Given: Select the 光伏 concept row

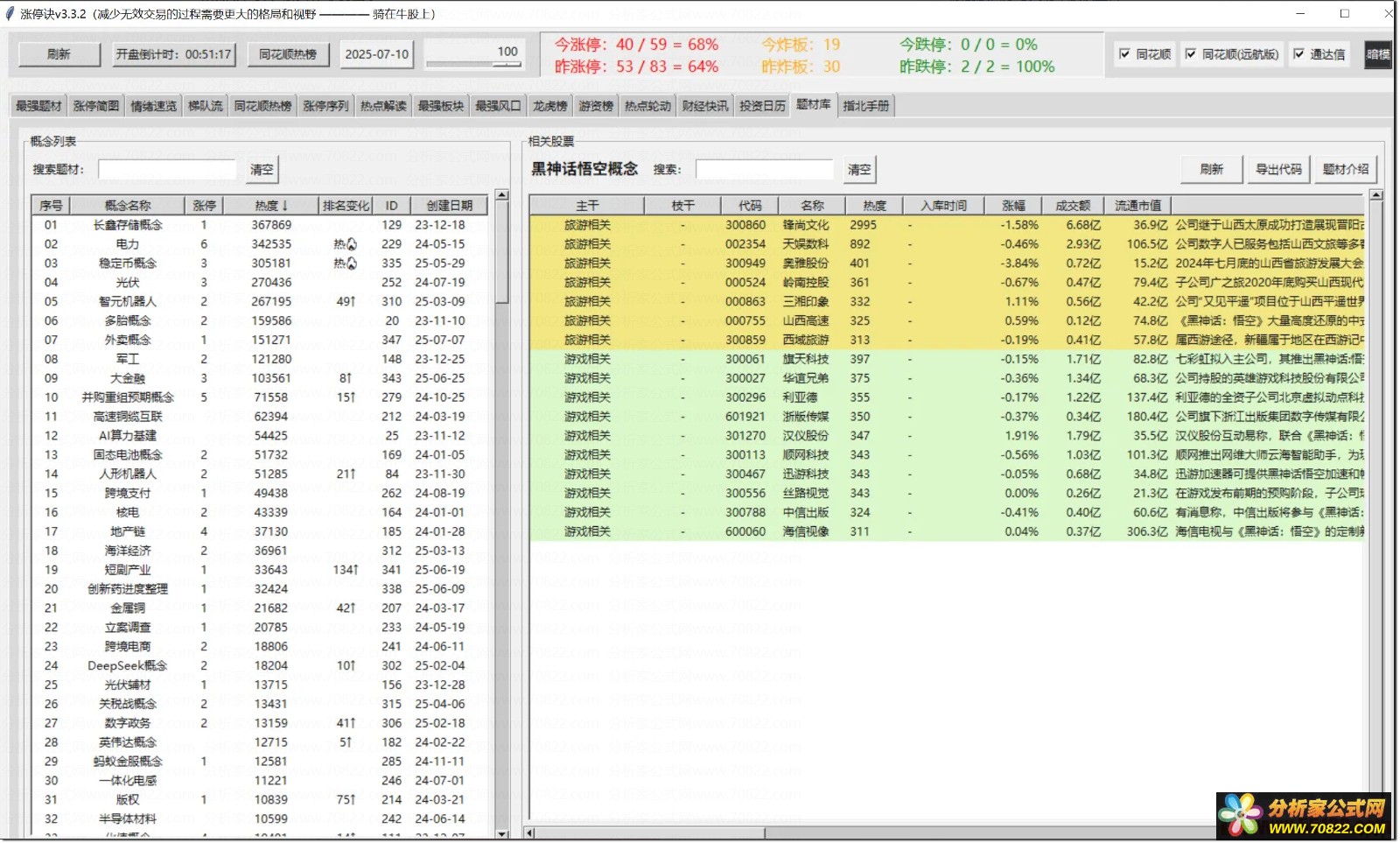Looking at the screenshot, I should 261,283.
